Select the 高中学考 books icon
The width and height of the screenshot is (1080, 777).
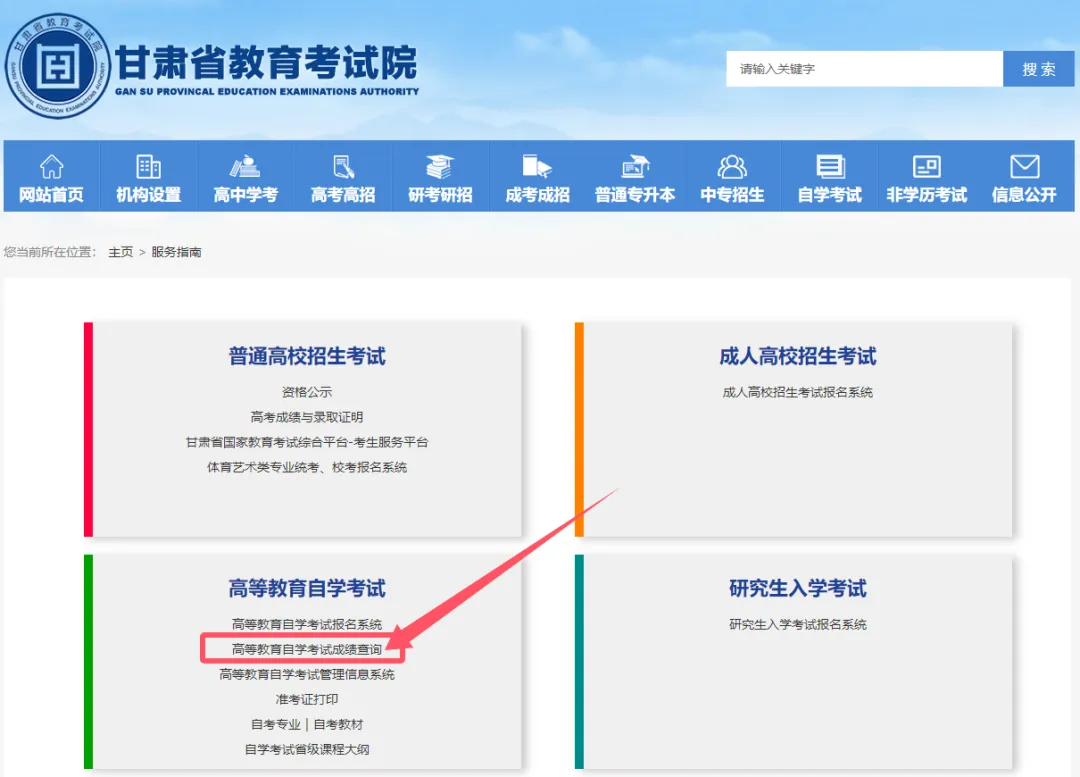(245, 166)
